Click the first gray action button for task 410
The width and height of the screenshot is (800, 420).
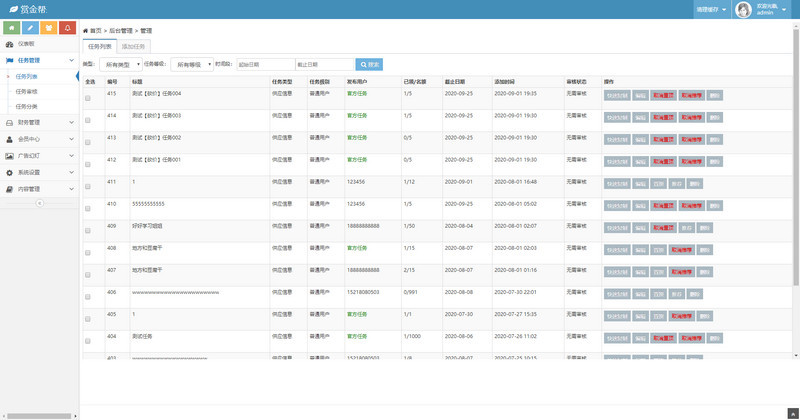(617, 206)
